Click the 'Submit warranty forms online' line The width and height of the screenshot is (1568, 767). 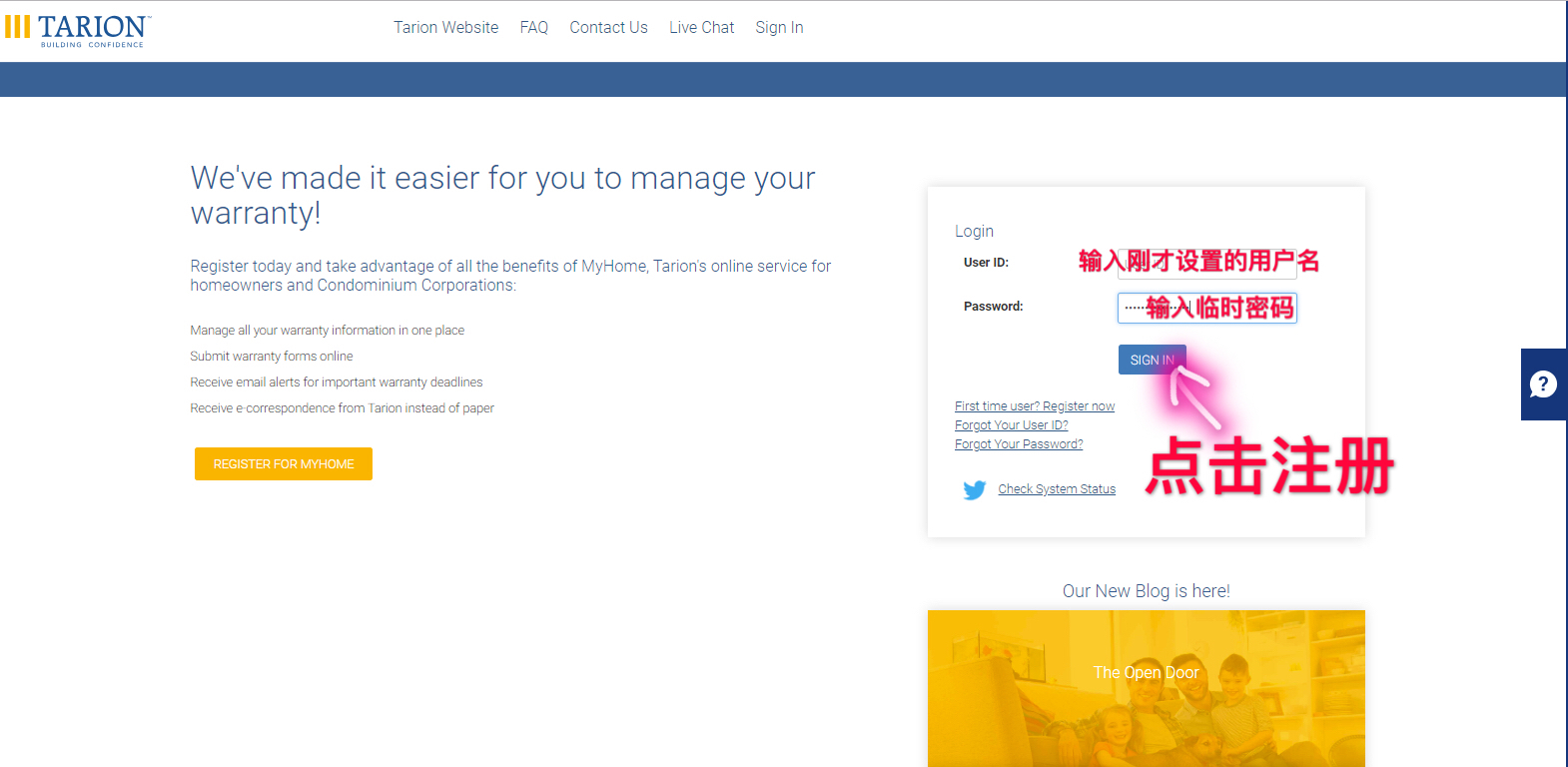[x=272, y=357]
